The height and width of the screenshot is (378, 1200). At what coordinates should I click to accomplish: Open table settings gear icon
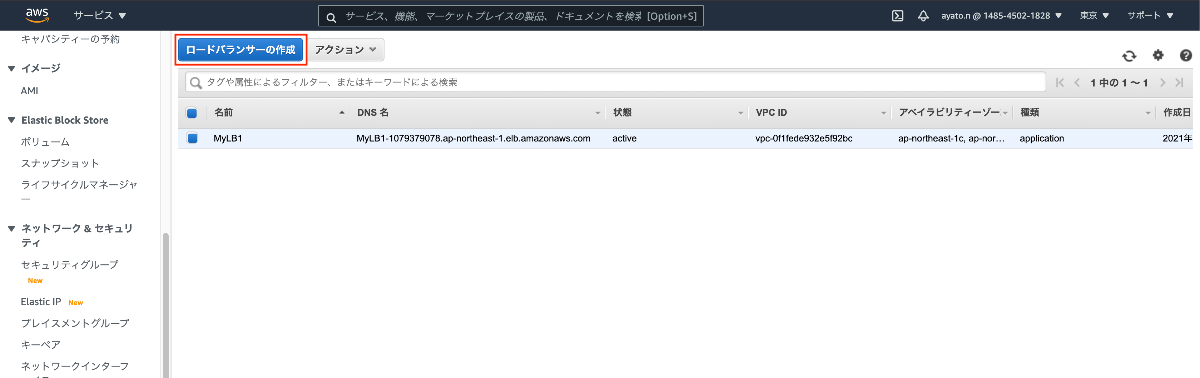click(1158, 56)
